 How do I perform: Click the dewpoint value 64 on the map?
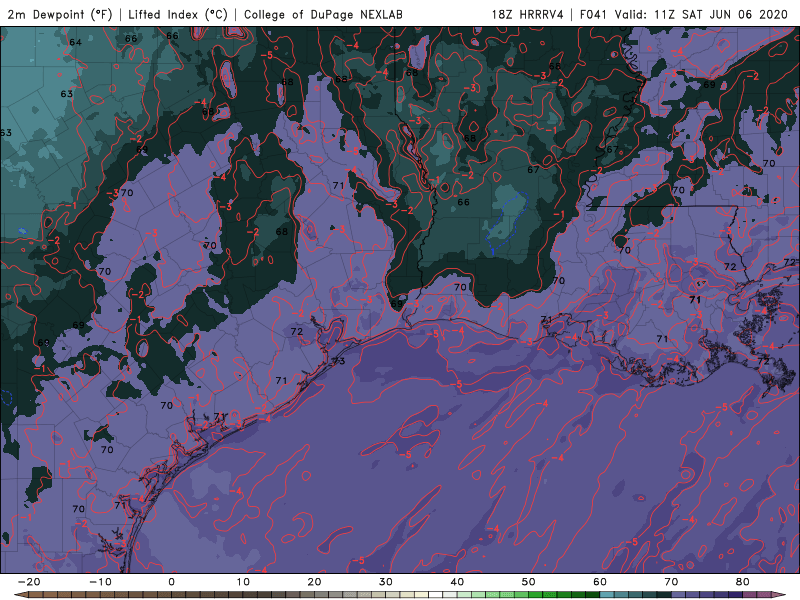[75, 42]
